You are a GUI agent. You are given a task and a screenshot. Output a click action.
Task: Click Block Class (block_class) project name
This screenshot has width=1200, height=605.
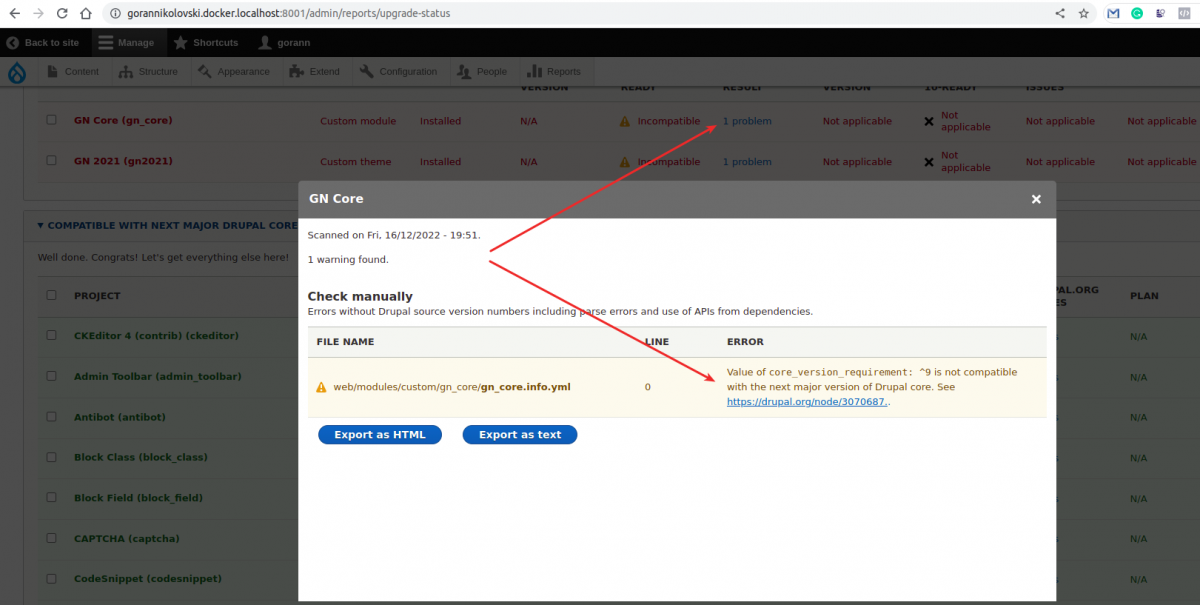tap(140, 457)
